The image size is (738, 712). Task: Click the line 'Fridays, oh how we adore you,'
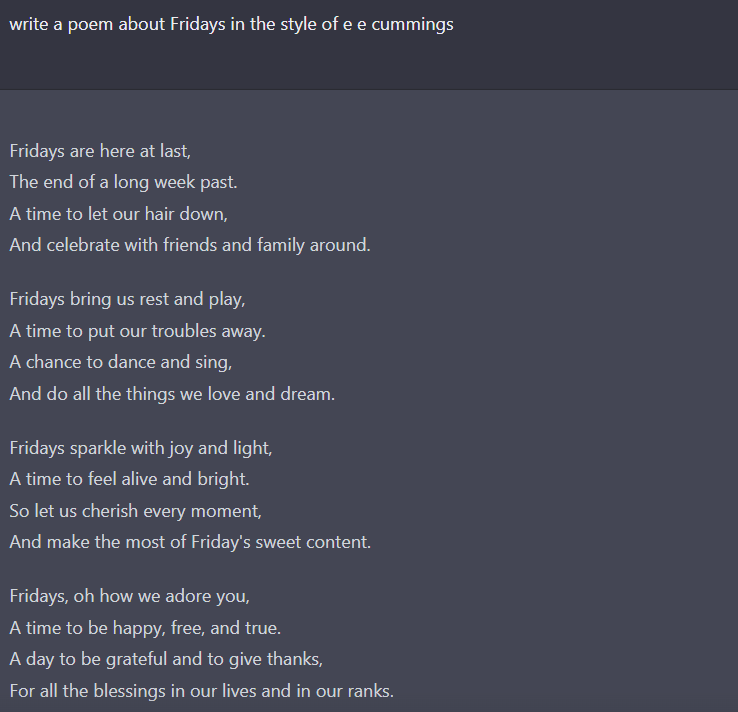tap(129, 596)
